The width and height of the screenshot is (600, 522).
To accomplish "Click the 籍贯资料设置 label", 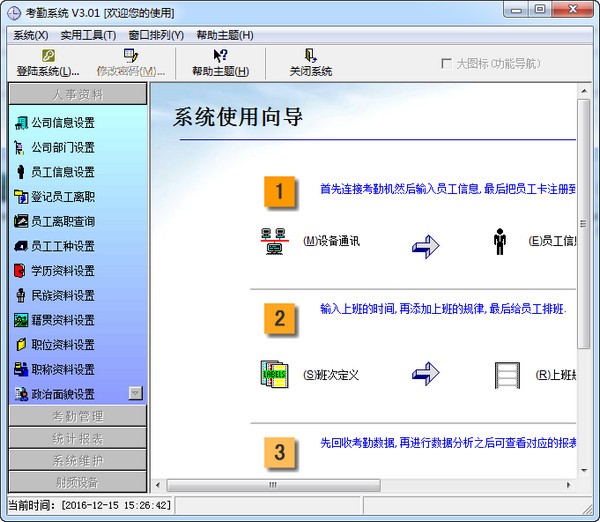I will (63, 320).
